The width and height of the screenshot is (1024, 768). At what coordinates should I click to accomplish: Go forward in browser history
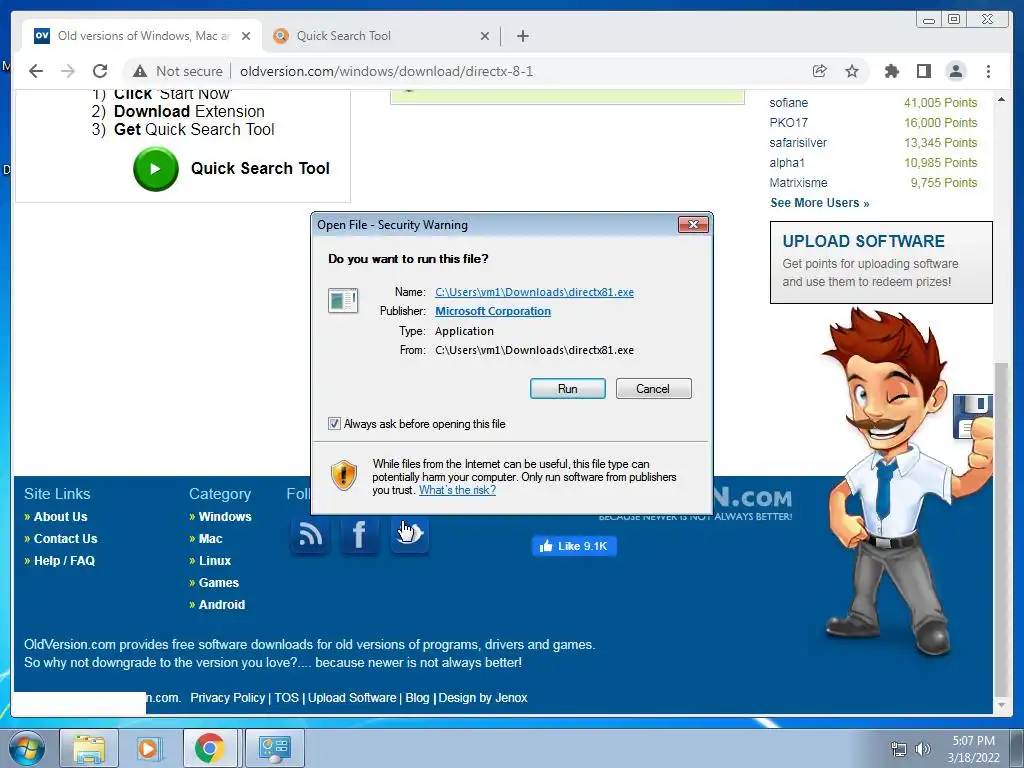pyautogui.click(x=68, y=71)
